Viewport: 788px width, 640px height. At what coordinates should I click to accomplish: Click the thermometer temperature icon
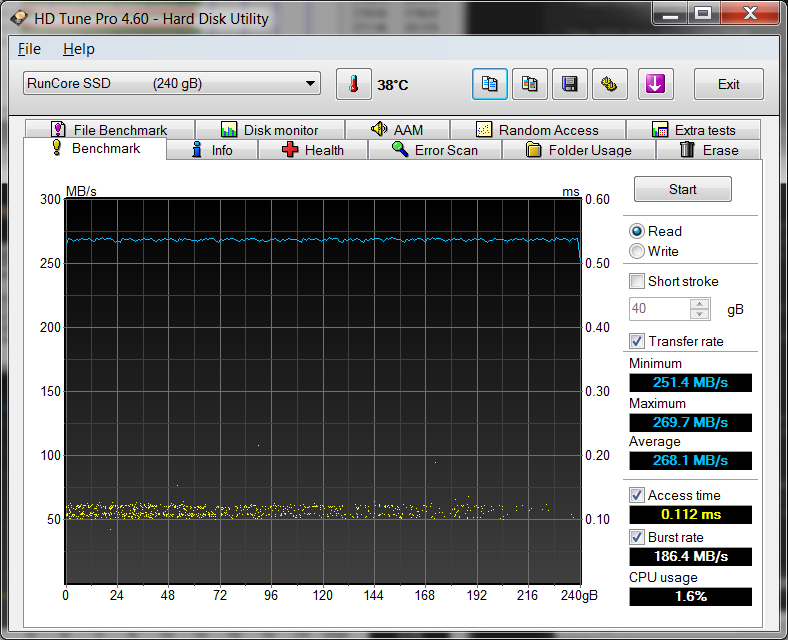[x=353, y=85]
